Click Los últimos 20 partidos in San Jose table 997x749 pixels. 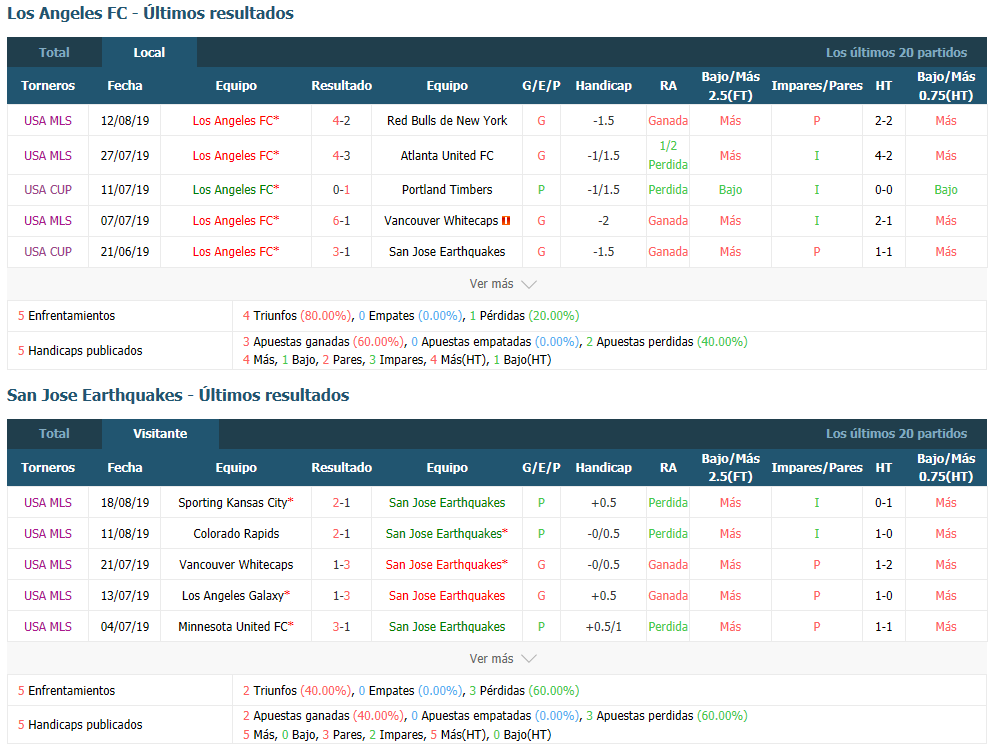(897, 434)
